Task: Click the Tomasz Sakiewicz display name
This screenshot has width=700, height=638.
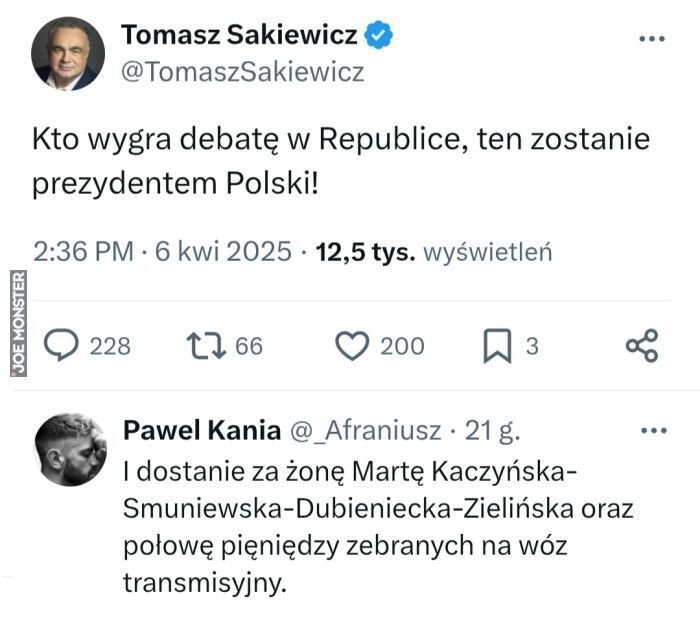Action: click(239, 36)
